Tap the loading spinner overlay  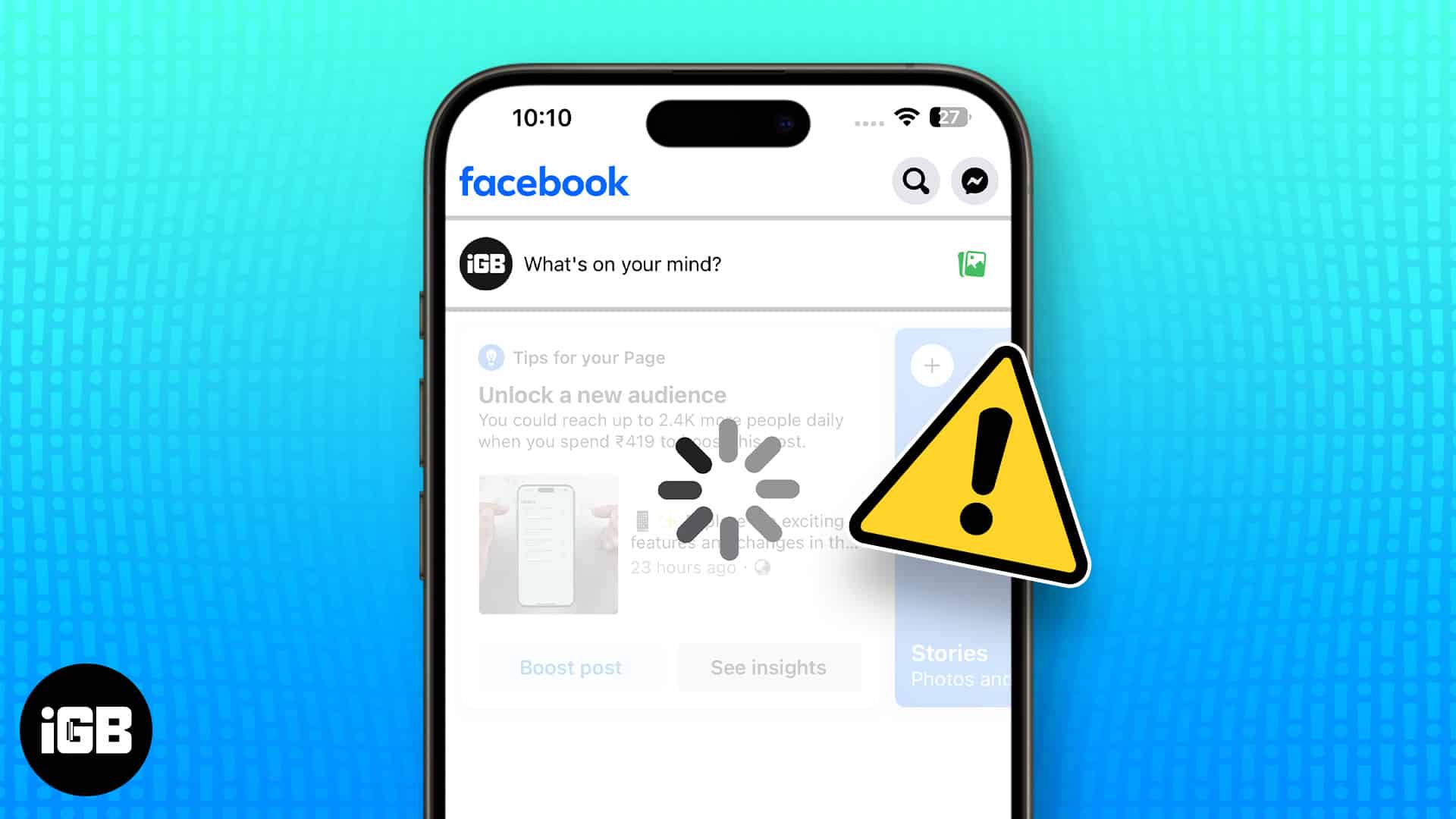pos(727,491)
